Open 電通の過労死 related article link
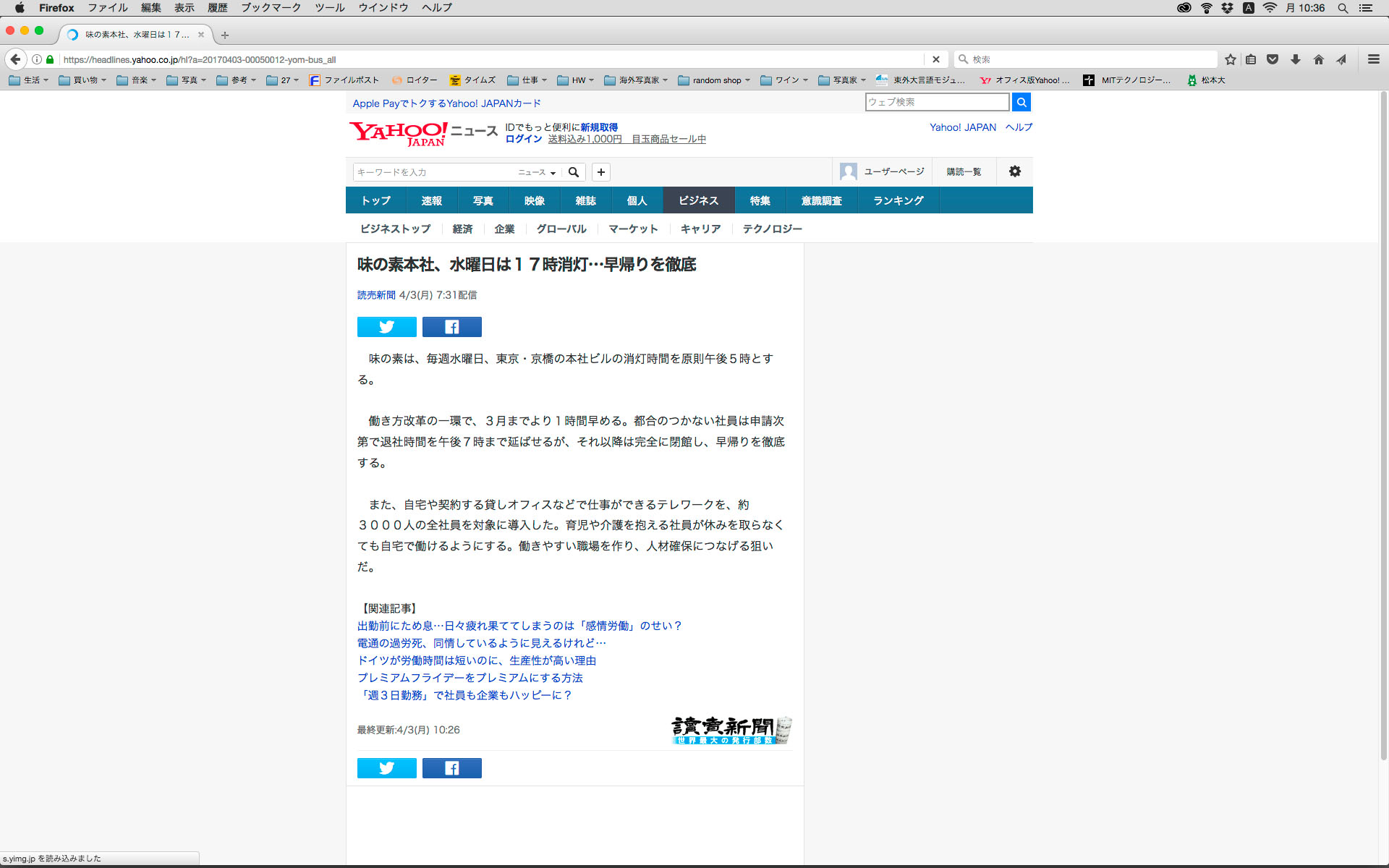Screen dimensions: 1389x868 [x=481, y=643]
